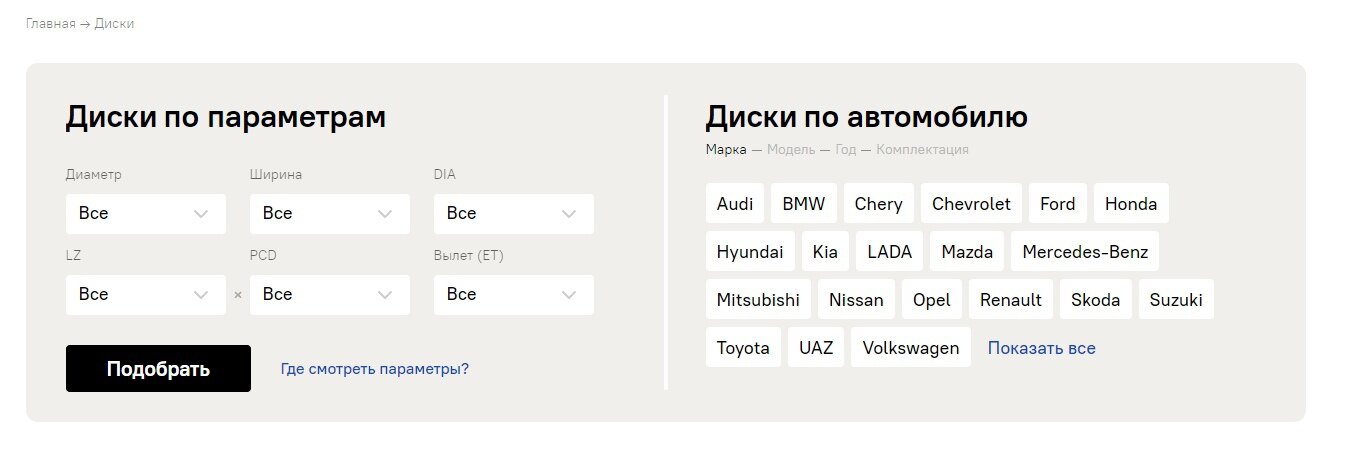Viewport: 1367px width, 454px height.
Task: Open the PCD dropdown
Action: [x=329, y=295]
